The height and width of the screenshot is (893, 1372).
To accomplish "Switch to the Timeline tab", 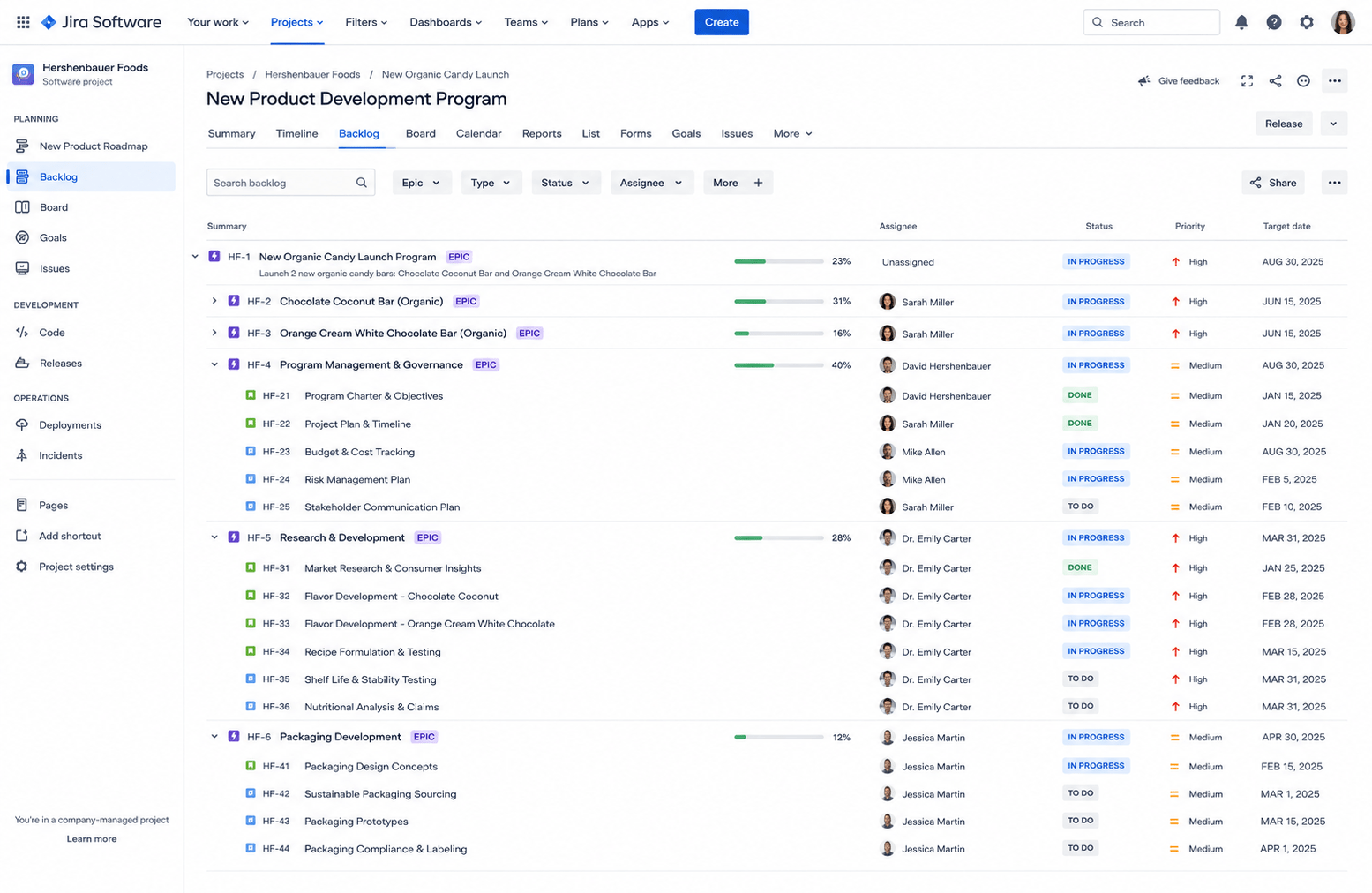I will (296, 134).
